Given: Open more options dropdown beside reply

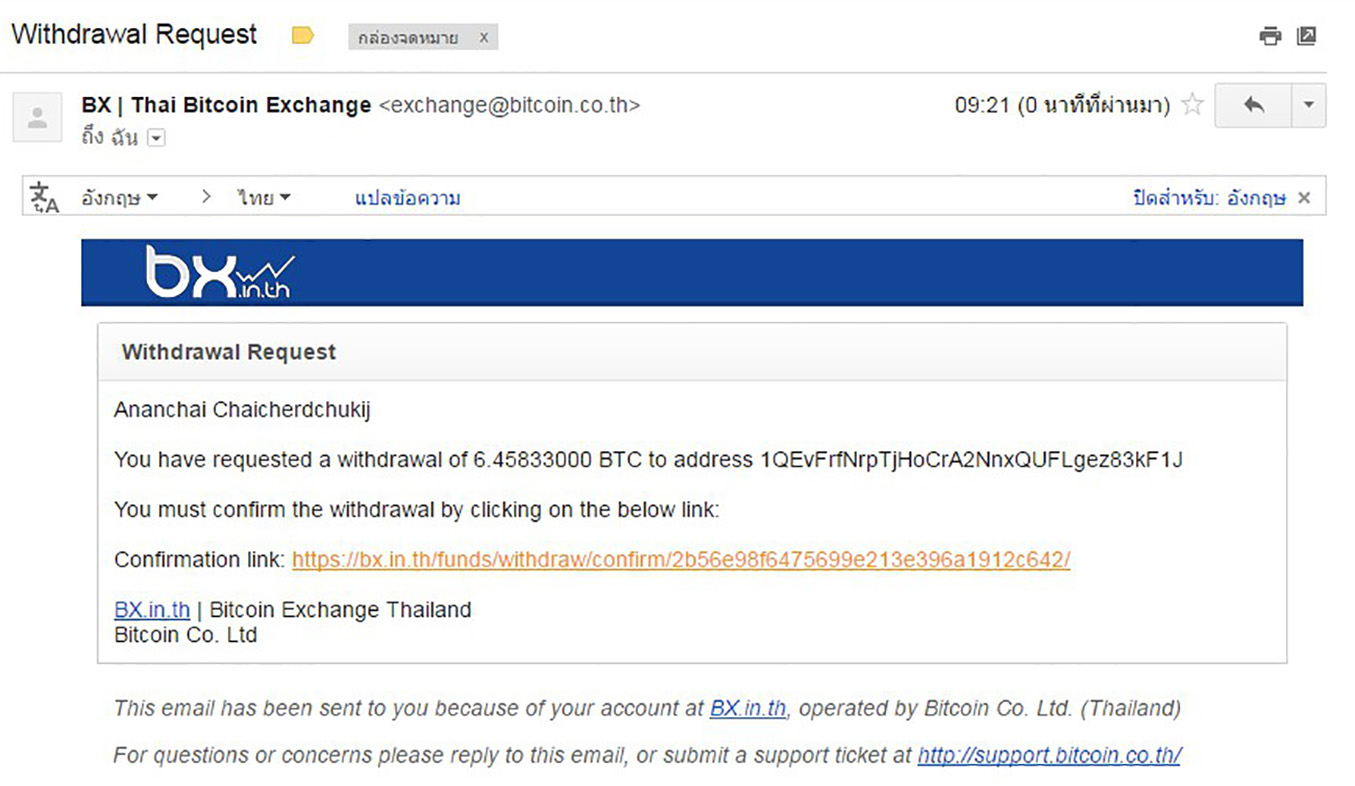Looking at the screenshot, I should click(x=1309, y=105).
